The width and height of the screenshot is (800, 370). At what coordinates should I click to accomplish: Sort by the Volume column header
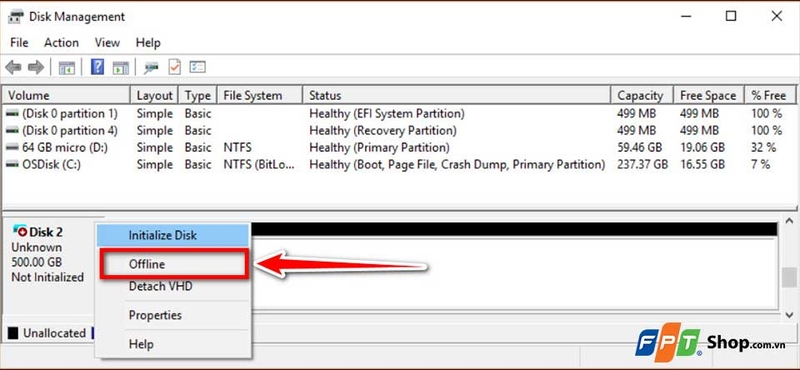tap(66, 95)
